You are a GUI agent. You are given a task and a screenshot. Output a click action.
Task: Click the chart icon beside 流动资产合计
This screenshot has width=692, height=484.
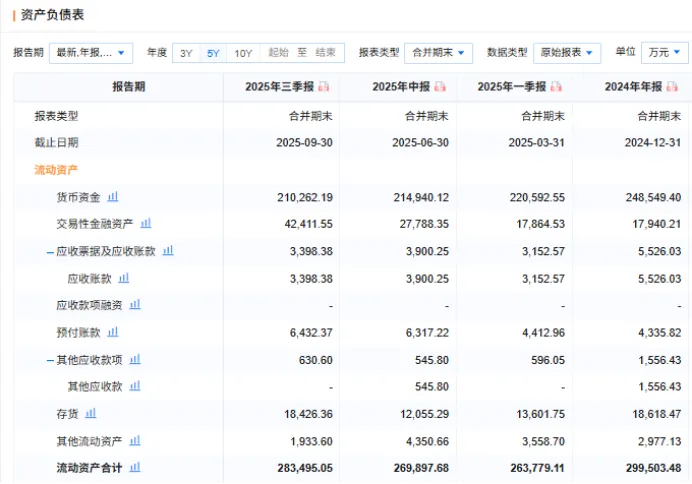point(134,466)
